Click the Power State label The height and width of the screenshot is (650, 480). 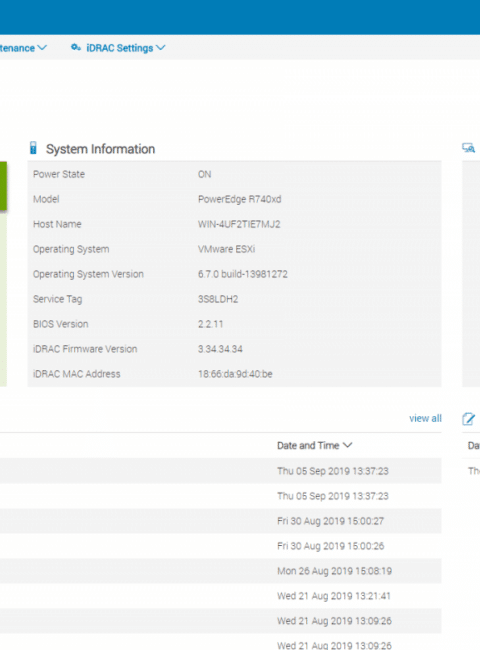[59, 174]
